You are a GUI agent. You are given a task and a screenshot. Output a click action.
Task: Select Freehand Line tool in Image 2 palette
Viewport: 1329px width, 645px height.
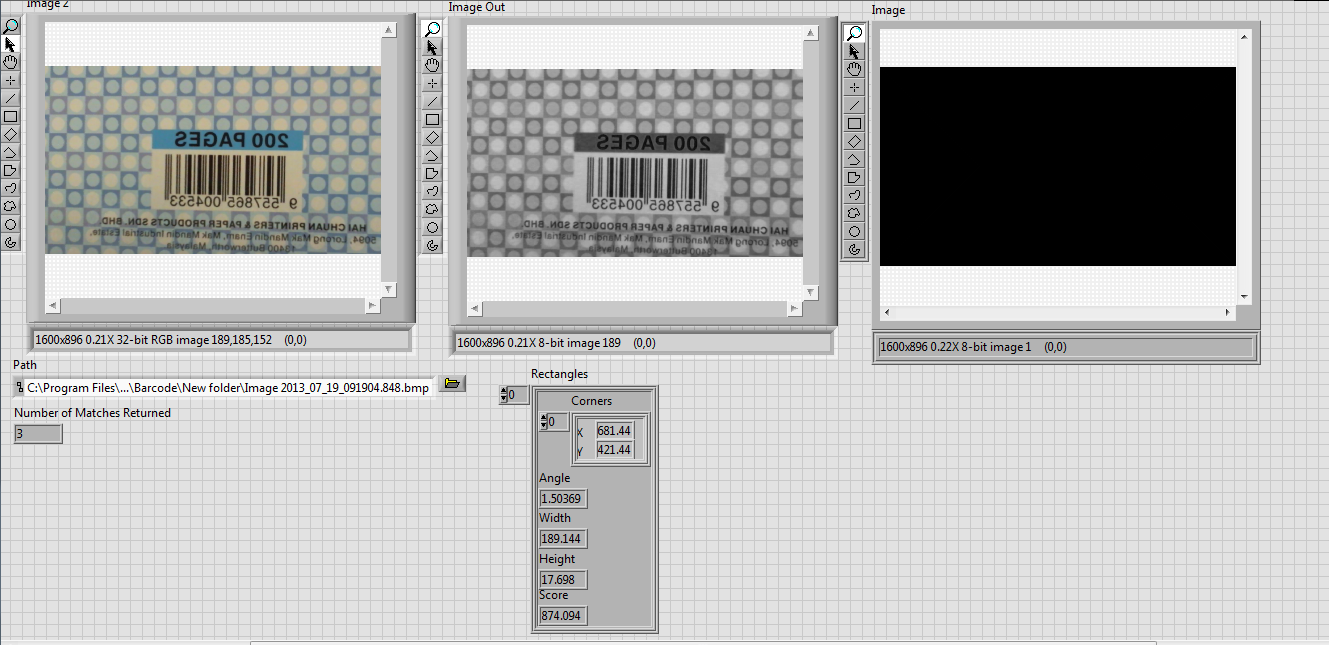click(11, 188)
